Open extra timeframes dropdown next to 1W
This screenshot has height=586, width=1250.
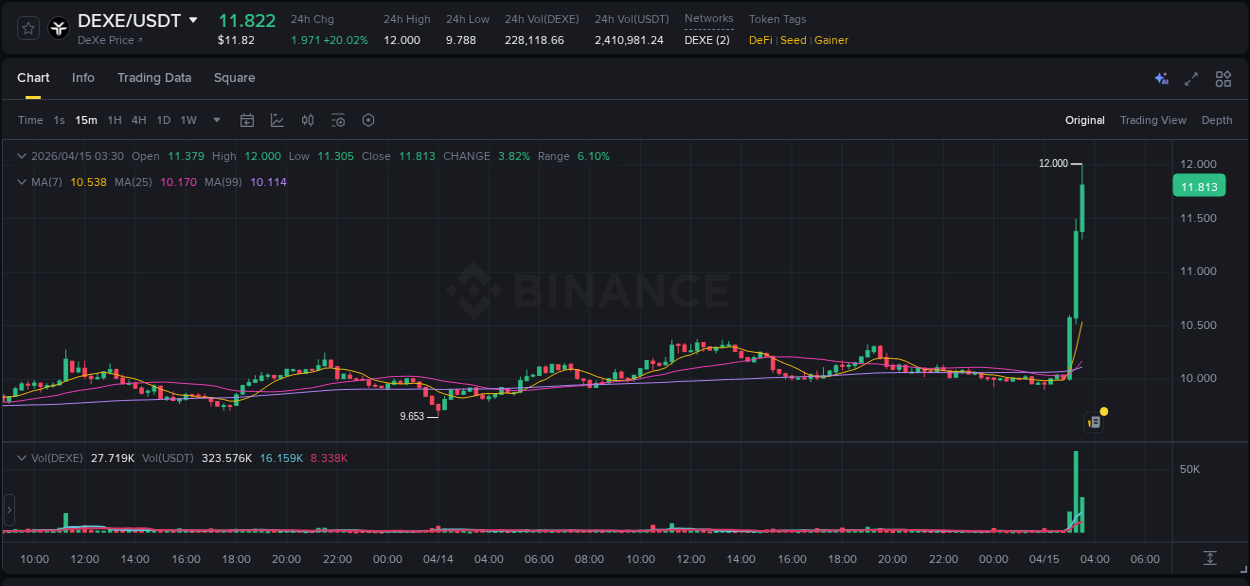pyautogui.click(x=214, y=120)
